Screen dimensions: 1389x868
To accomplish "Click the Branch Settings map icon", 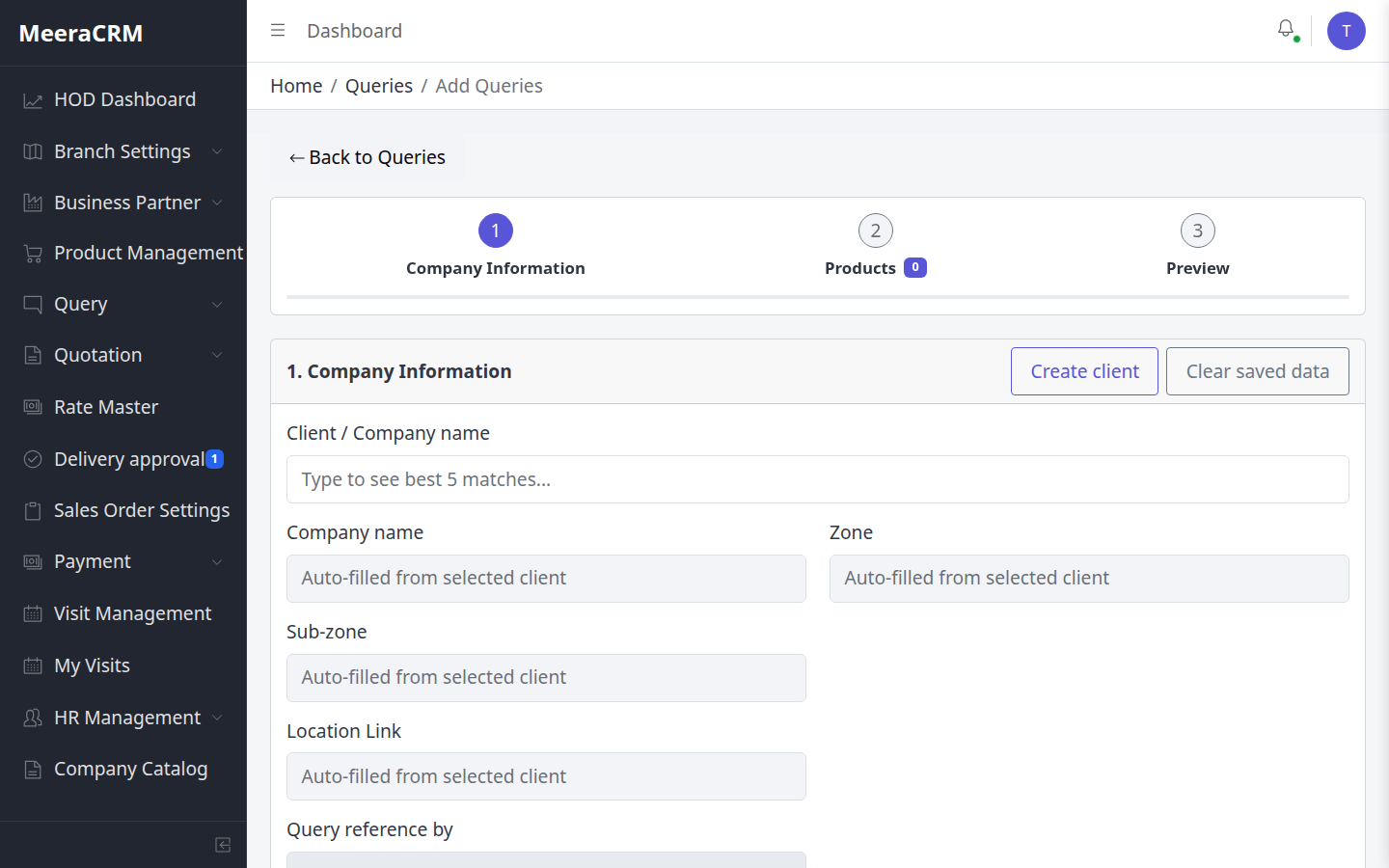I will point(33,151).
